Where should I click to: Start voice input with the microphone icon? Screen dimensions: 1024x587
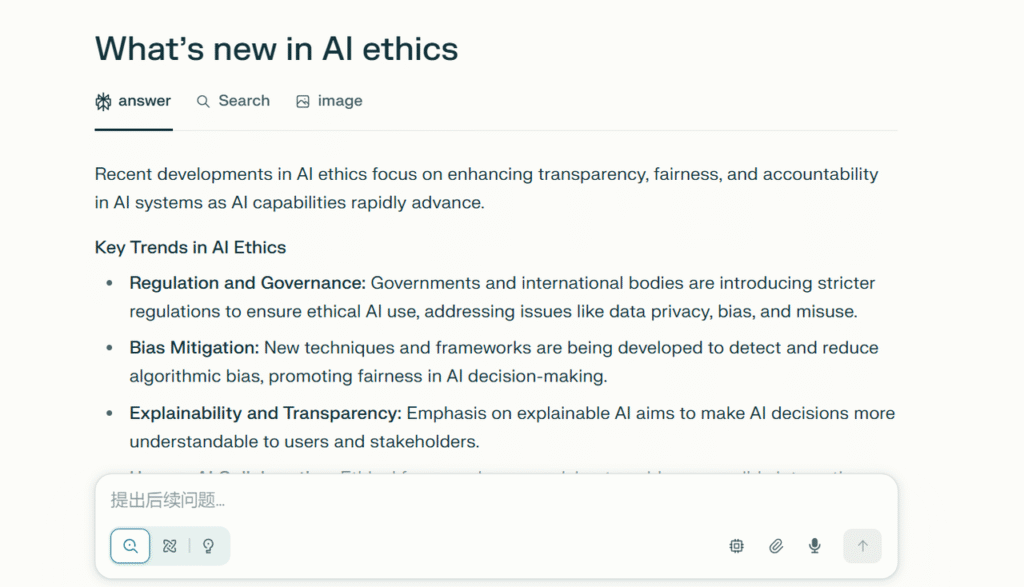click(815, 546)
